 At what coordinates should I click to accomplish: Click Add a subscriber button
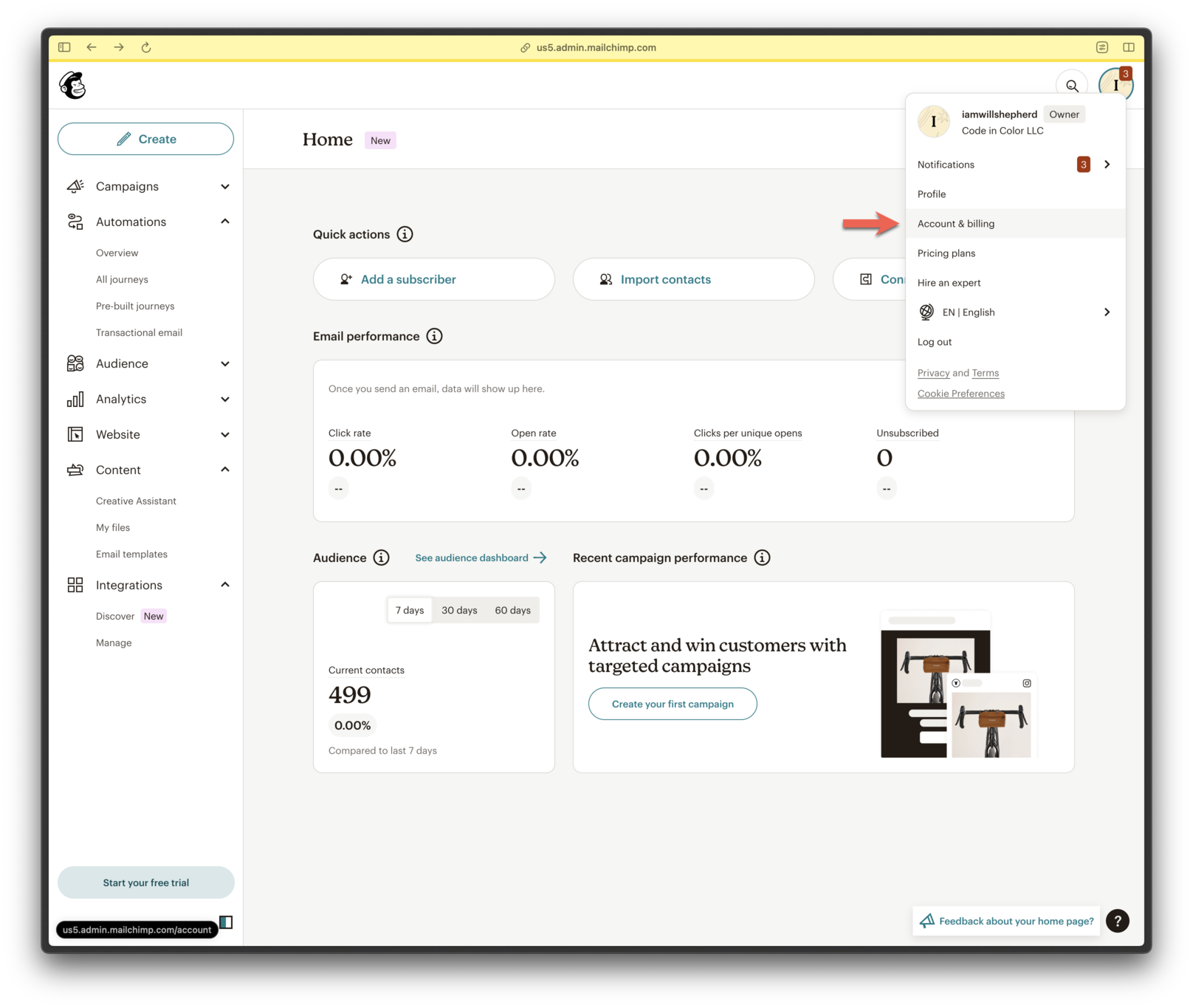pyautogui.click(x=433, y=279)
